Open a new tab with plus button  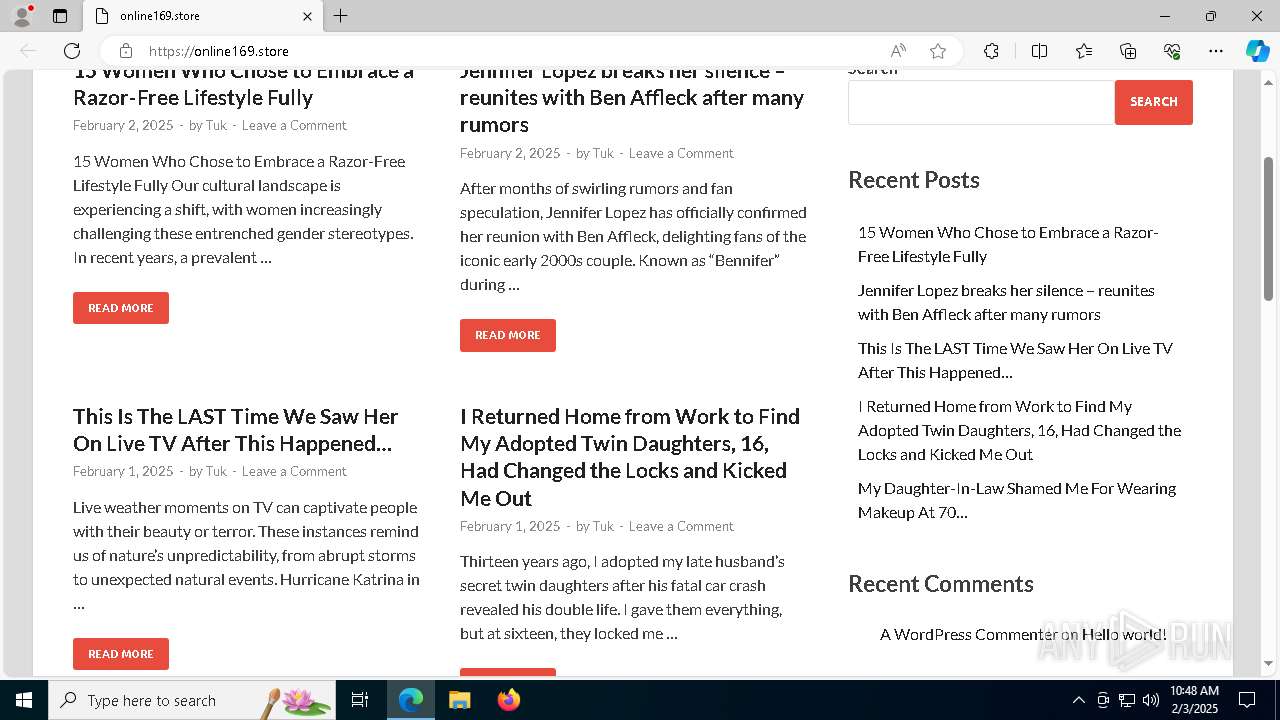pos(340,16)
